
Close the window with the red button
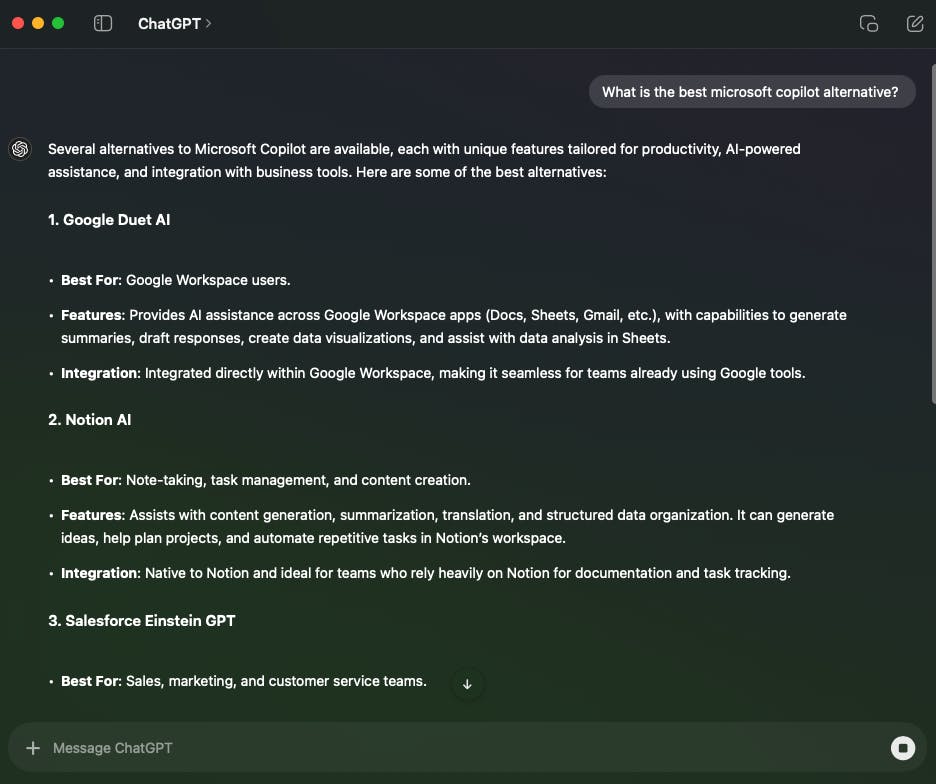[x=18, y=23]
